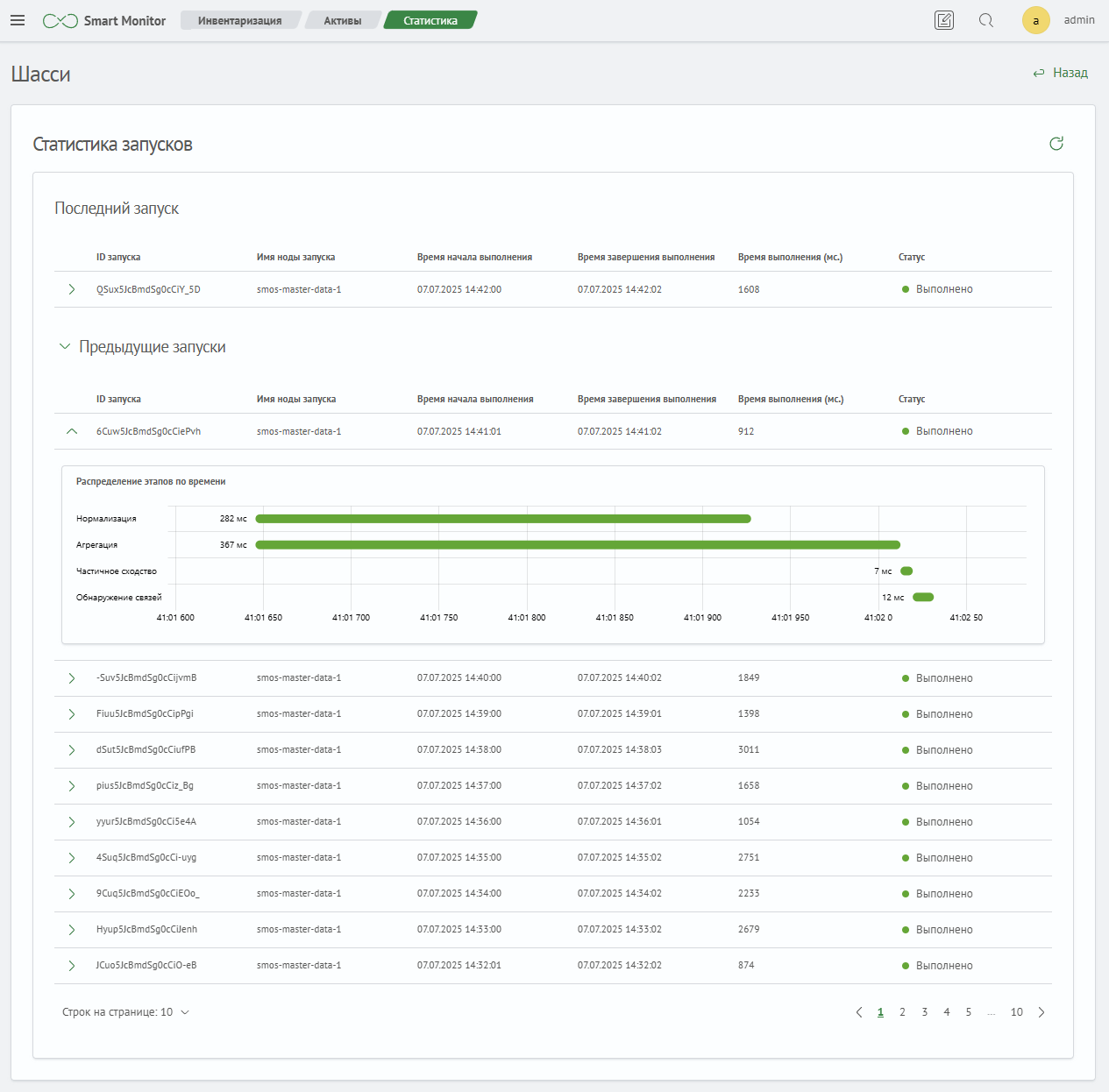
Task: Click the Статус header of previous launches
Action: pos(912,399)
